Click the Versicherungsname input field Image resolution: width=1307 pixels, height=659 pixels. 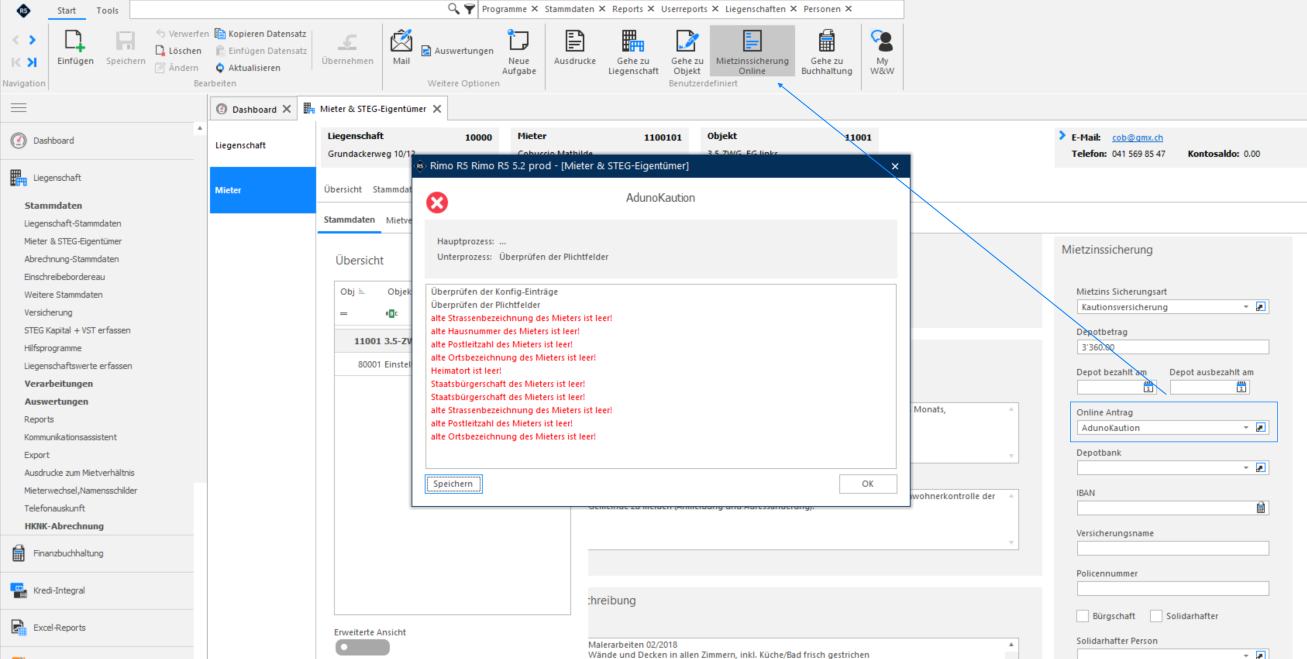point(1172,548)
